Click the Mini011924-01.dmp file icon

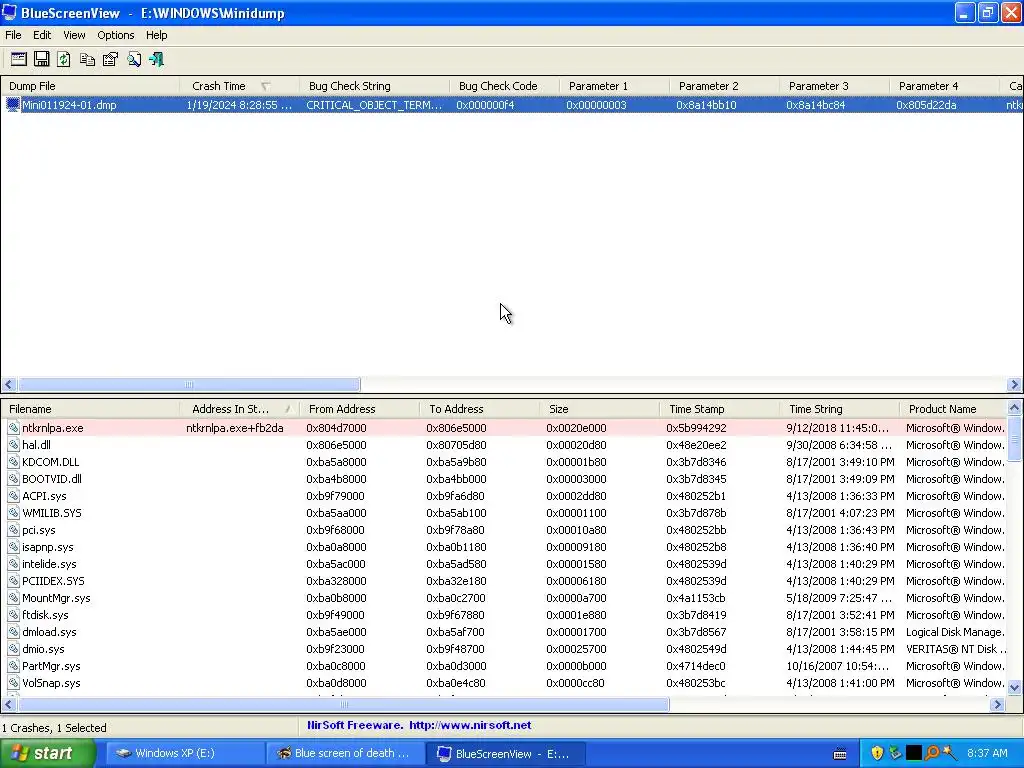point(12,104)
